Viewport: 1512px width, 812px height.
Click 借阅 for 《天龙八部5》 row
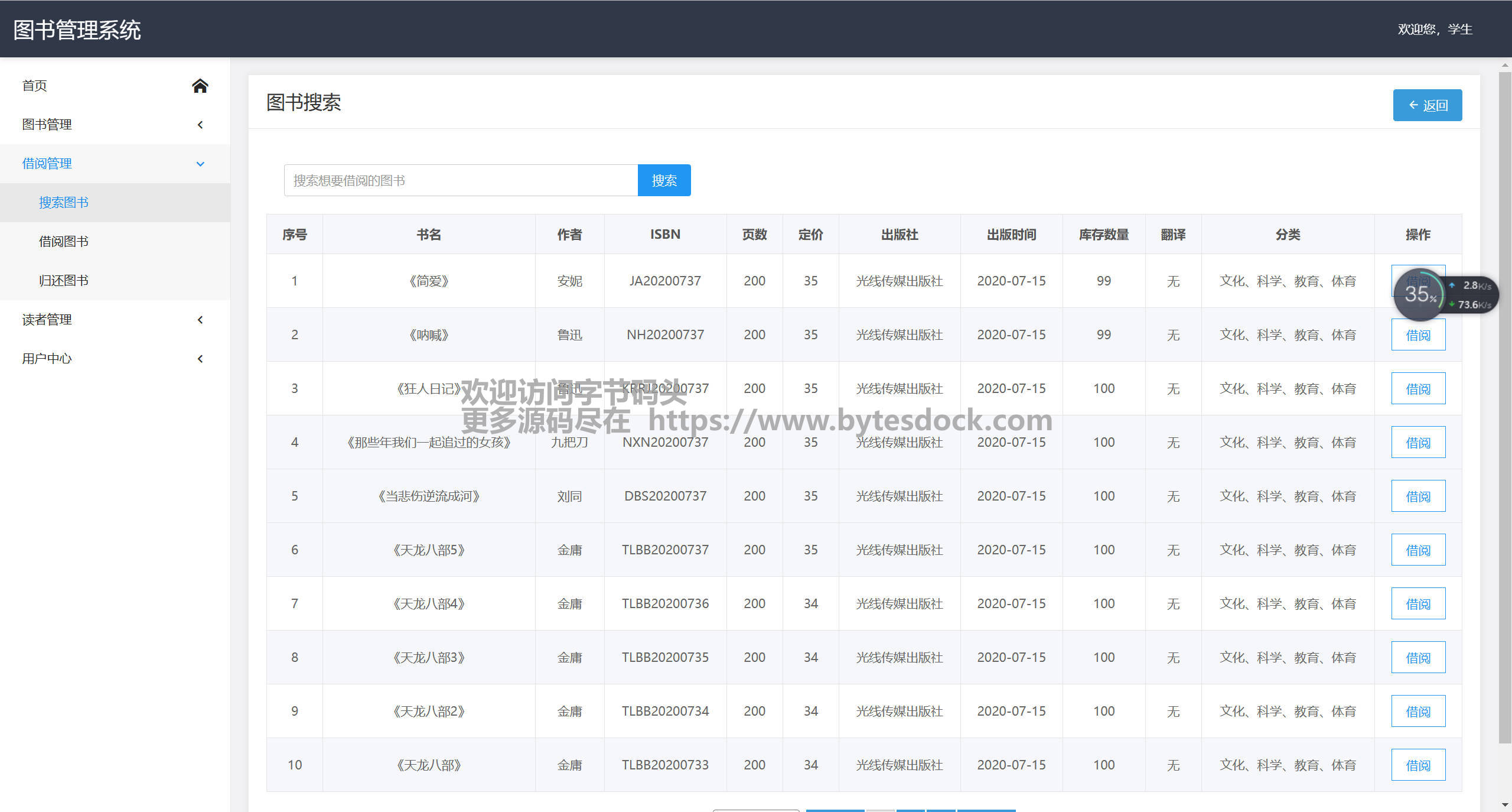click(x=1417, y=550)
